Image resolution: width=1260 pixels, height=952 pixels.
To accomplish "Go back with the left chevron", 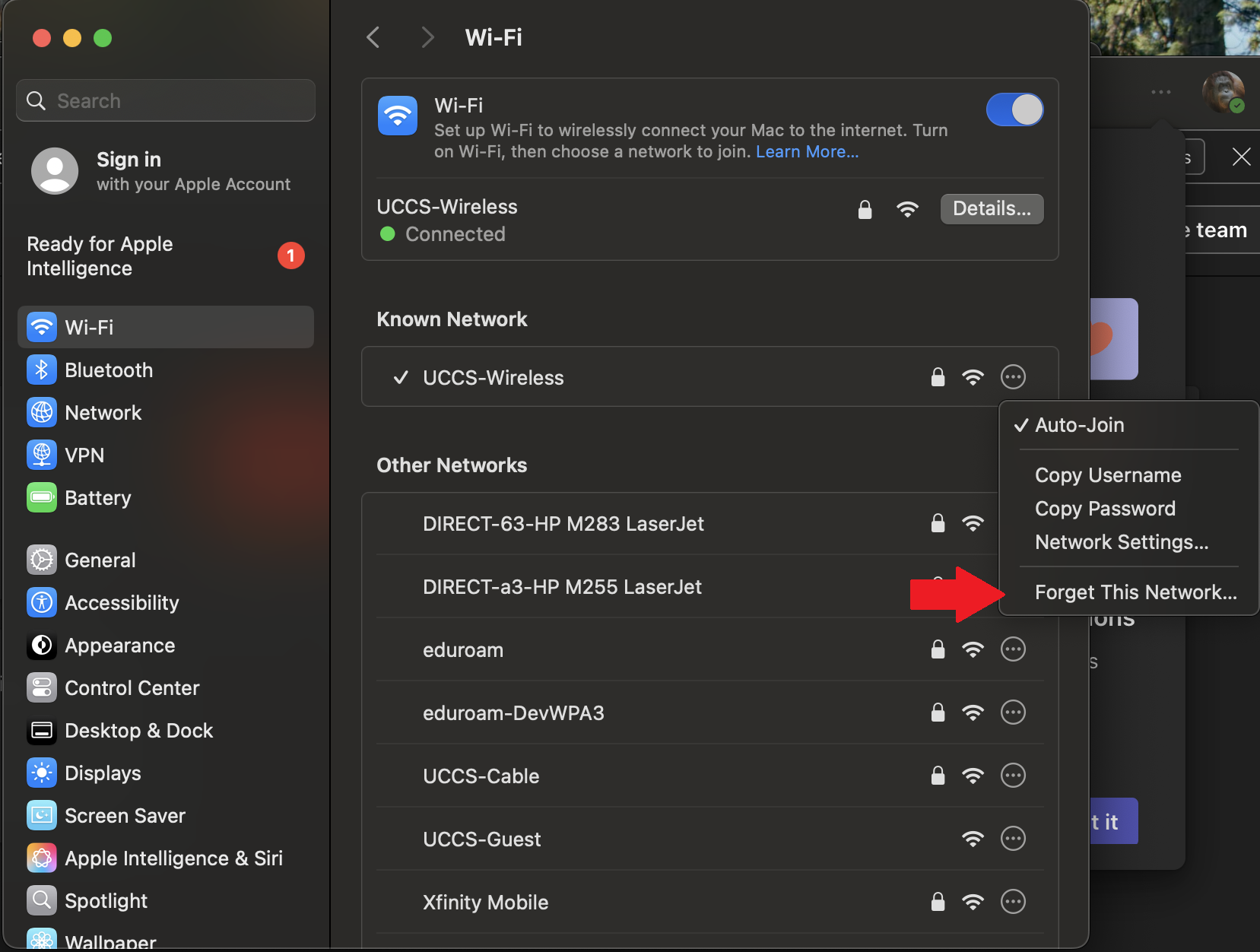I will [373, 37].
